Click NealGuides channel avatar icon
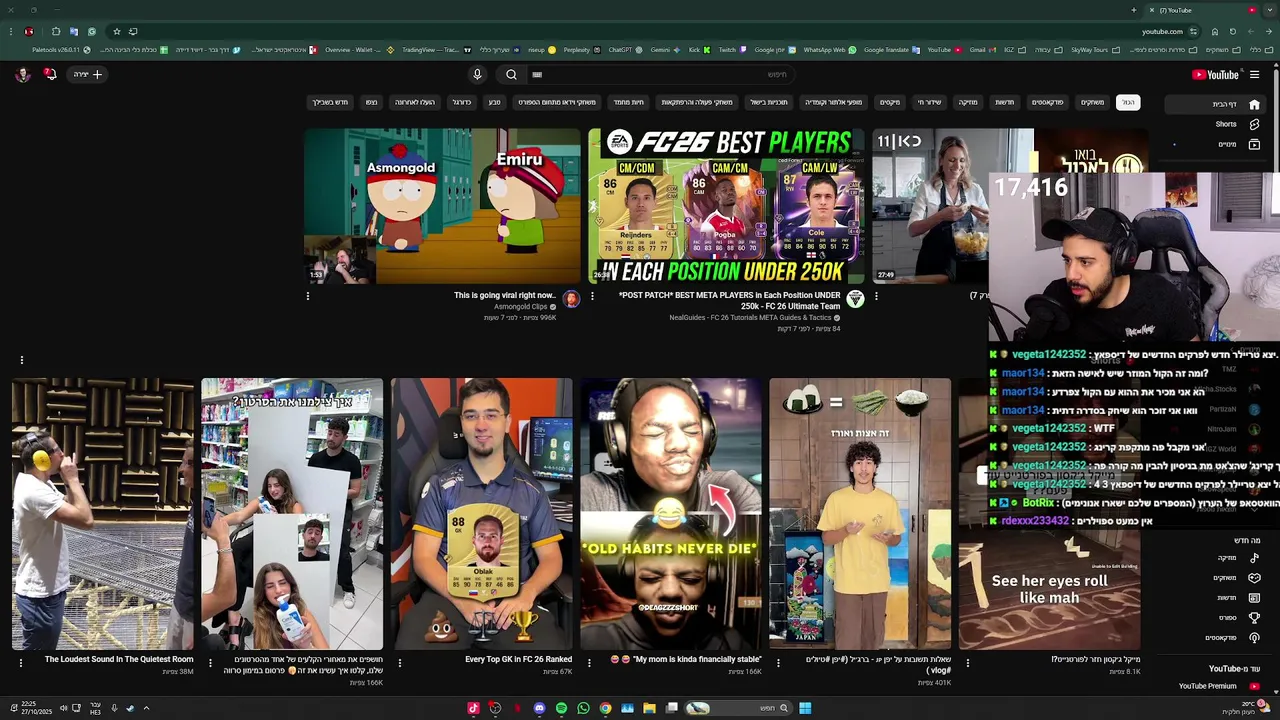The height and width of the screenshot is (720, 1280). point(855,299)
